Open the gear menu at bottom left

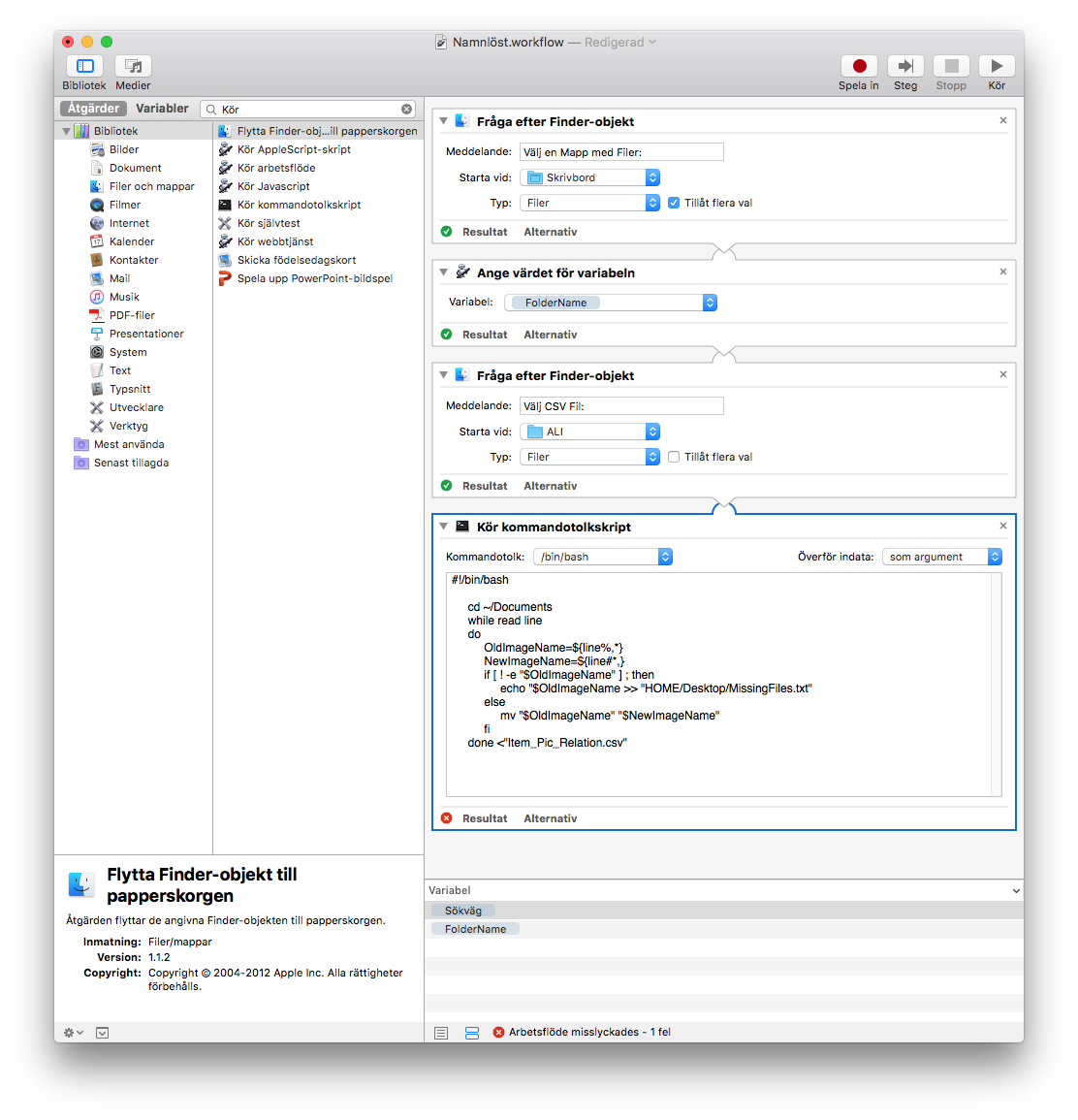click(x=74, y=1033)
